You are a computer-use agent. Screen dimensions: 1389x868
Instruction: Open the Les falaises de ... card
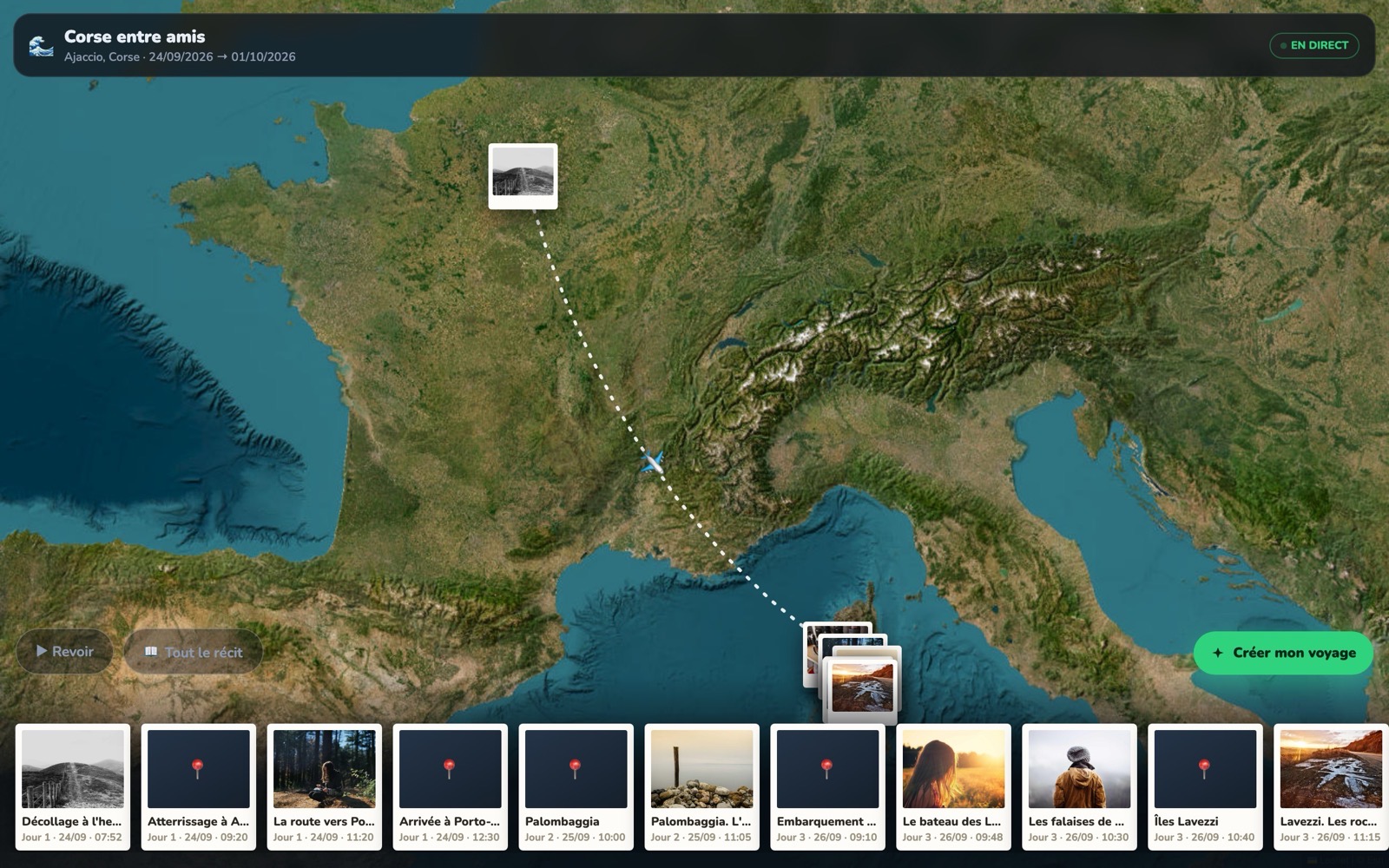point(1080,786)
